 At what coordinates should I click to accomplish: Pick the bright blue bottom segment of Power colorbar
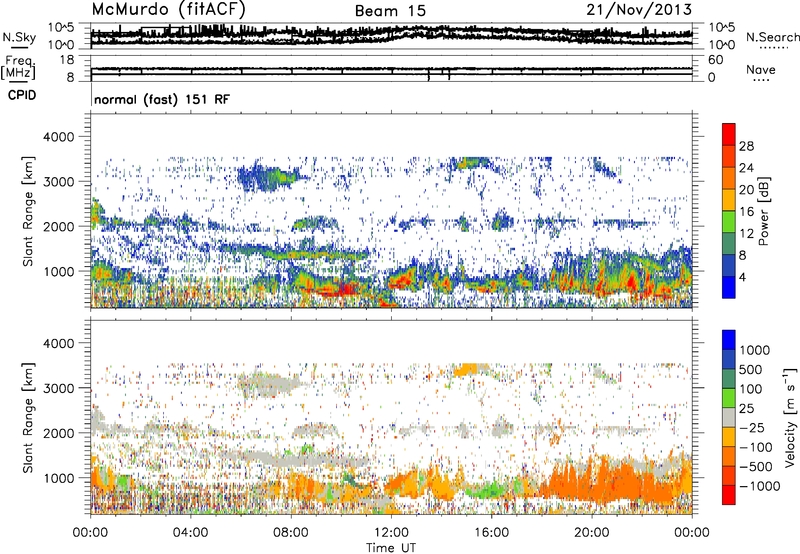[x=729, y=287]
